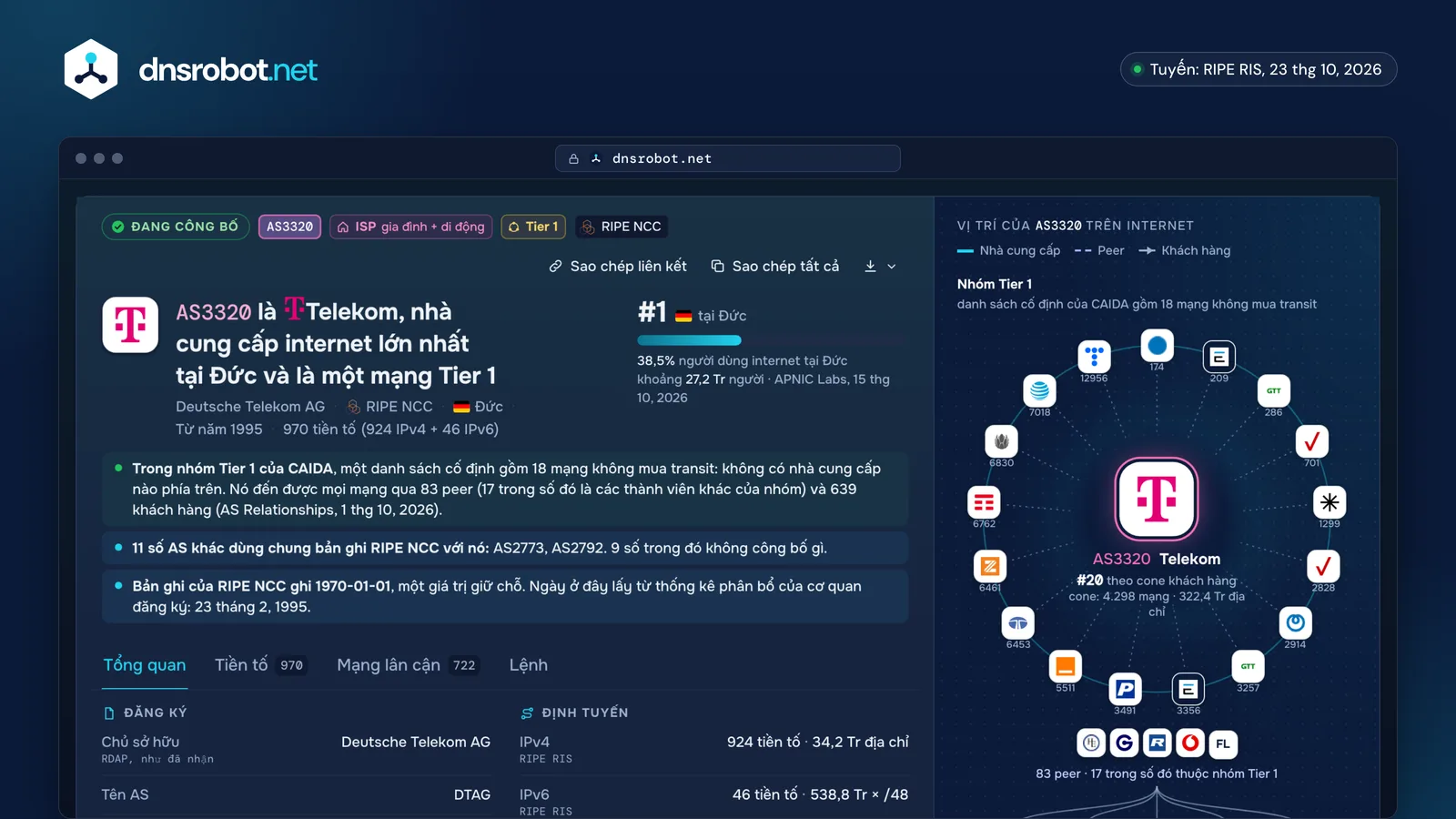Switch to the Tiền tố tab
1456x819 pixels.
tap(260, 665)
